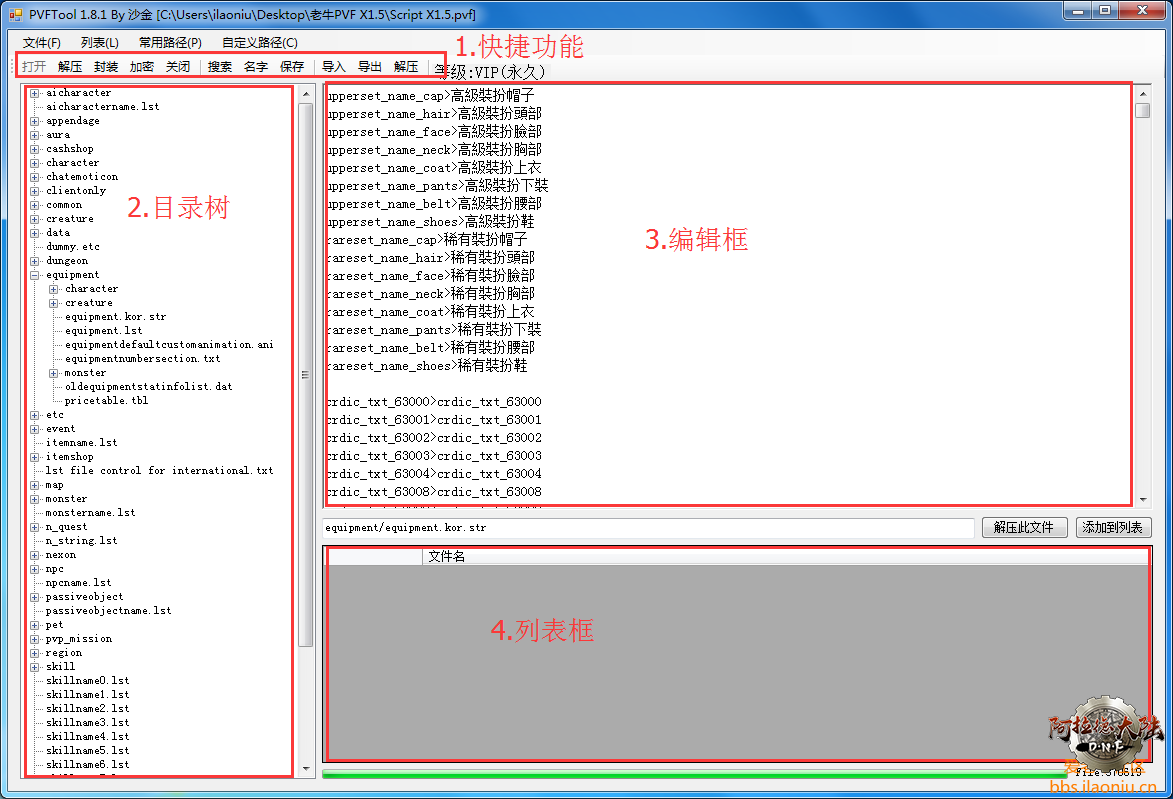The width and height of the screenshot is (1173, 799).
Task: Click the file path input field
Action: tap(647, 528)
